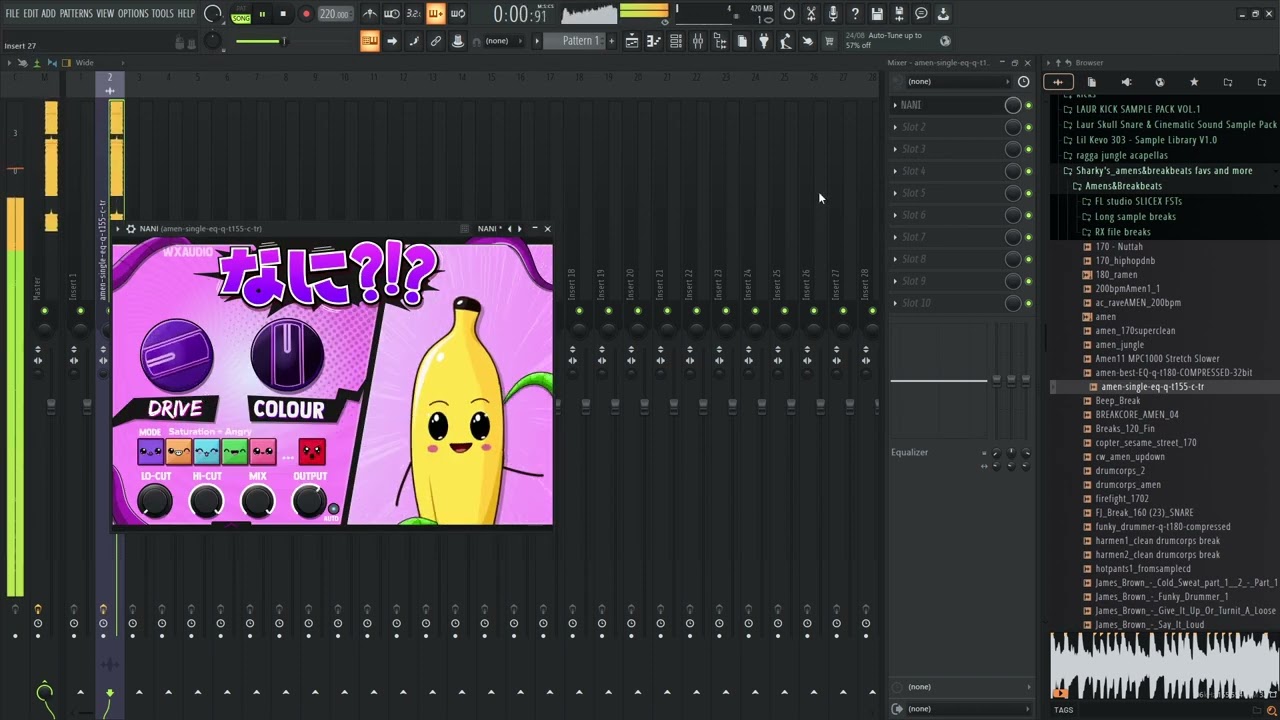Image resolution: width=1280 pixels, height=720 pixels.
Task: Open the PATTERNS menu
Action: [x=76, y=14]
